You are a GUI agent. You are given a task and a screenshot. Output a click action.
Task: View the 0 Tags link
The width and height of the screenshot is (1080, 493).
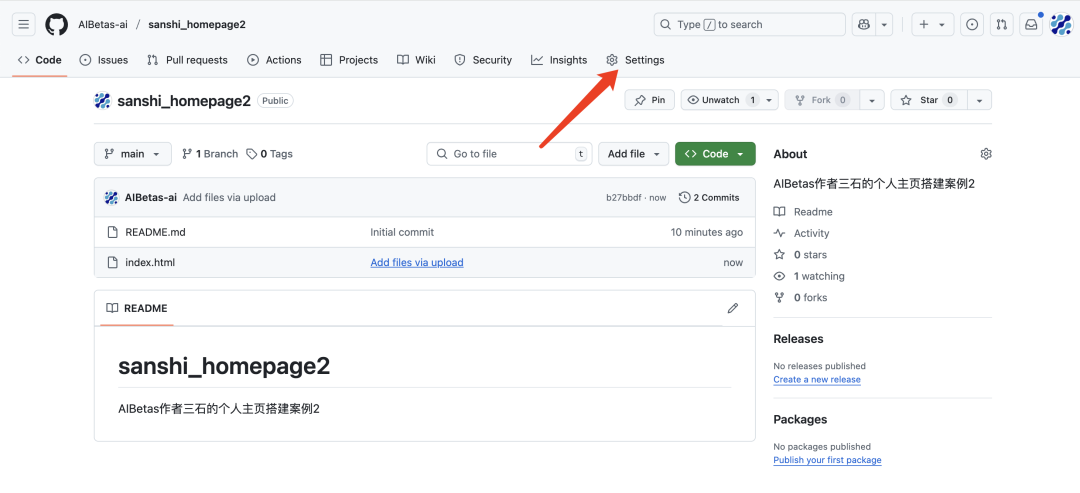(x=270, y=154)
